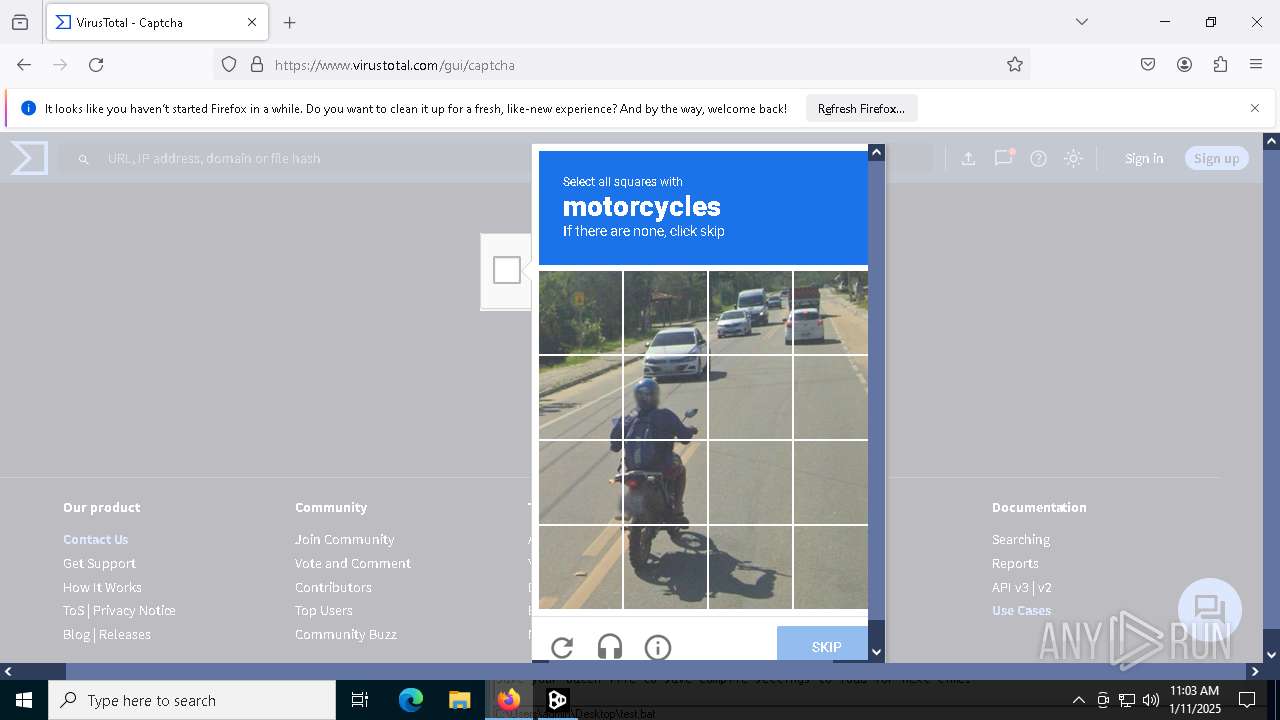Screen dimensions: 1280x720
Task: Open the captcha info icon
Action: click(x=658, y=648)
